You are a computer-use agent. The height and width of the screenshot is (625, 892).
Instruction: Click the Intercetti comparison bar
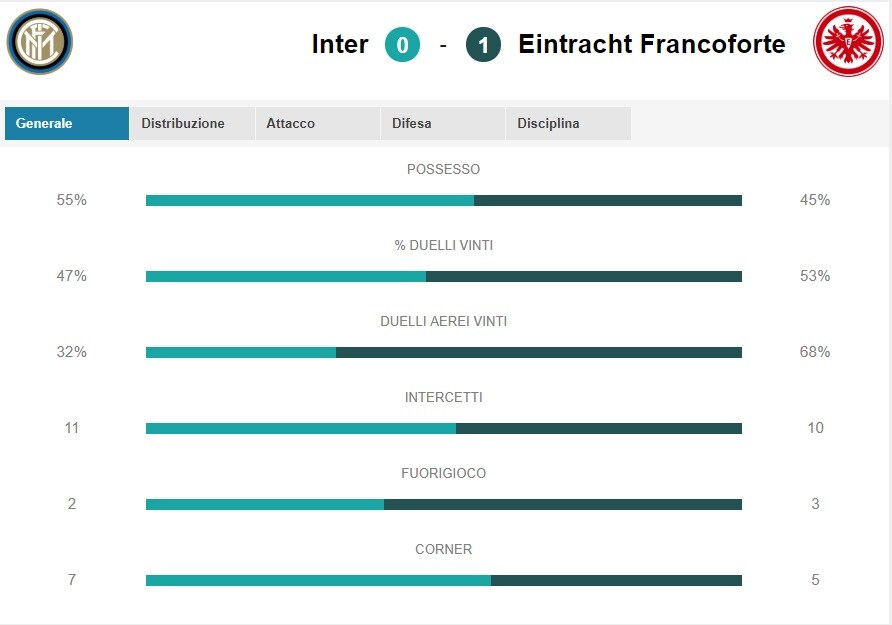tap(444, 428)
